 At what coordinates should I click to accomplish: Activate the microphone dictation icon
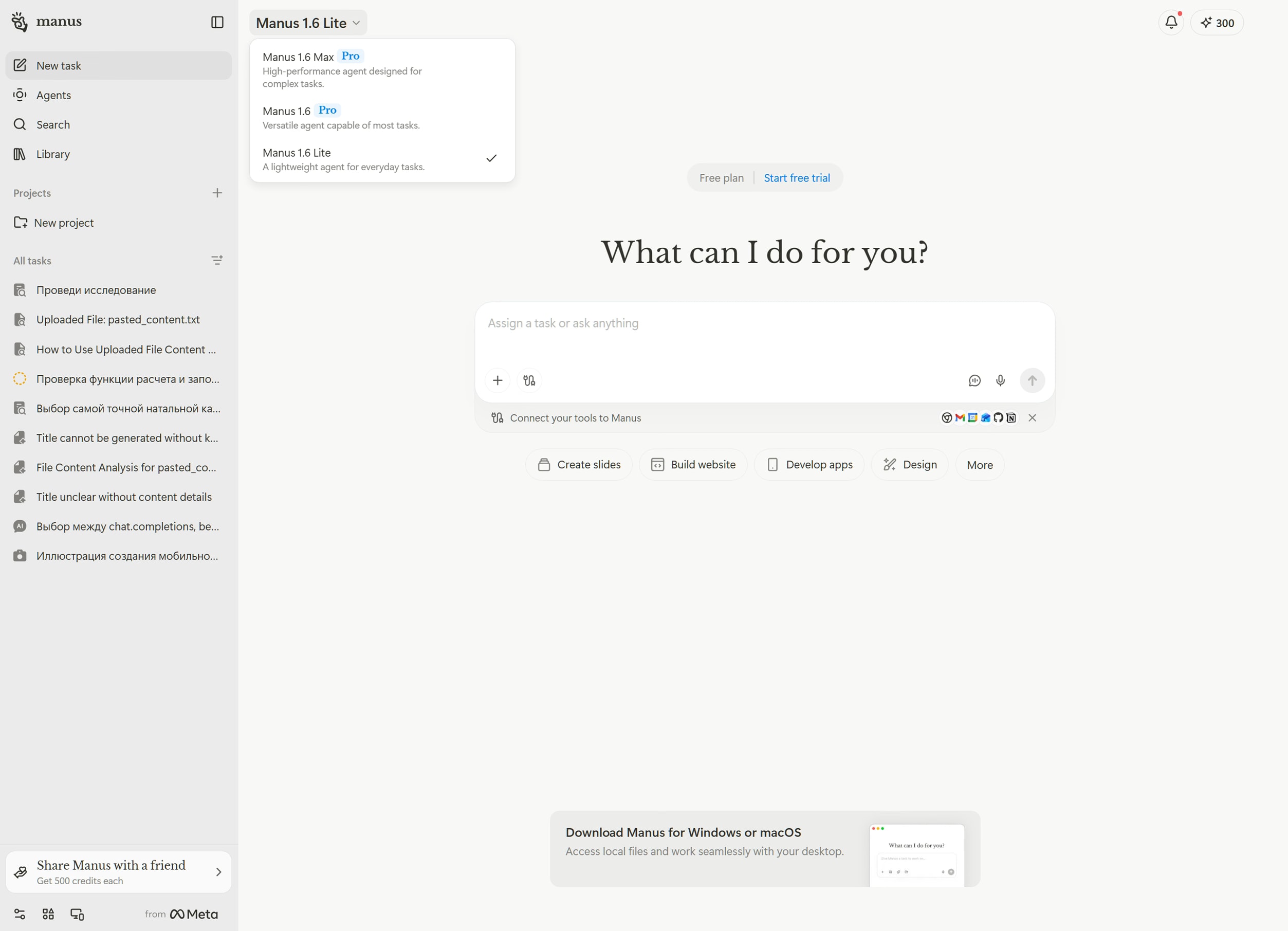tap(1001, 380)
